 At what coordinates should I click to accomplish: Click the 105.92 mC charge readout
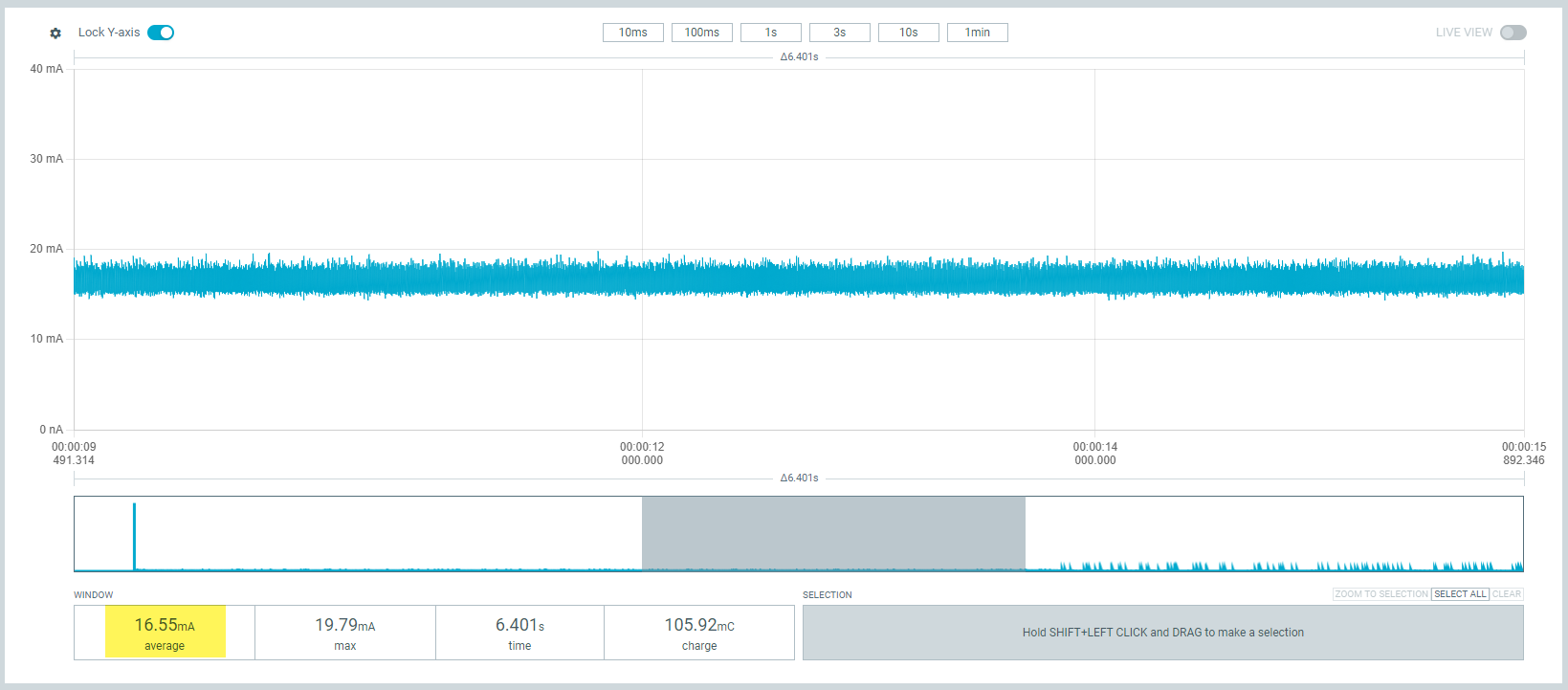(x=699, y=632)
